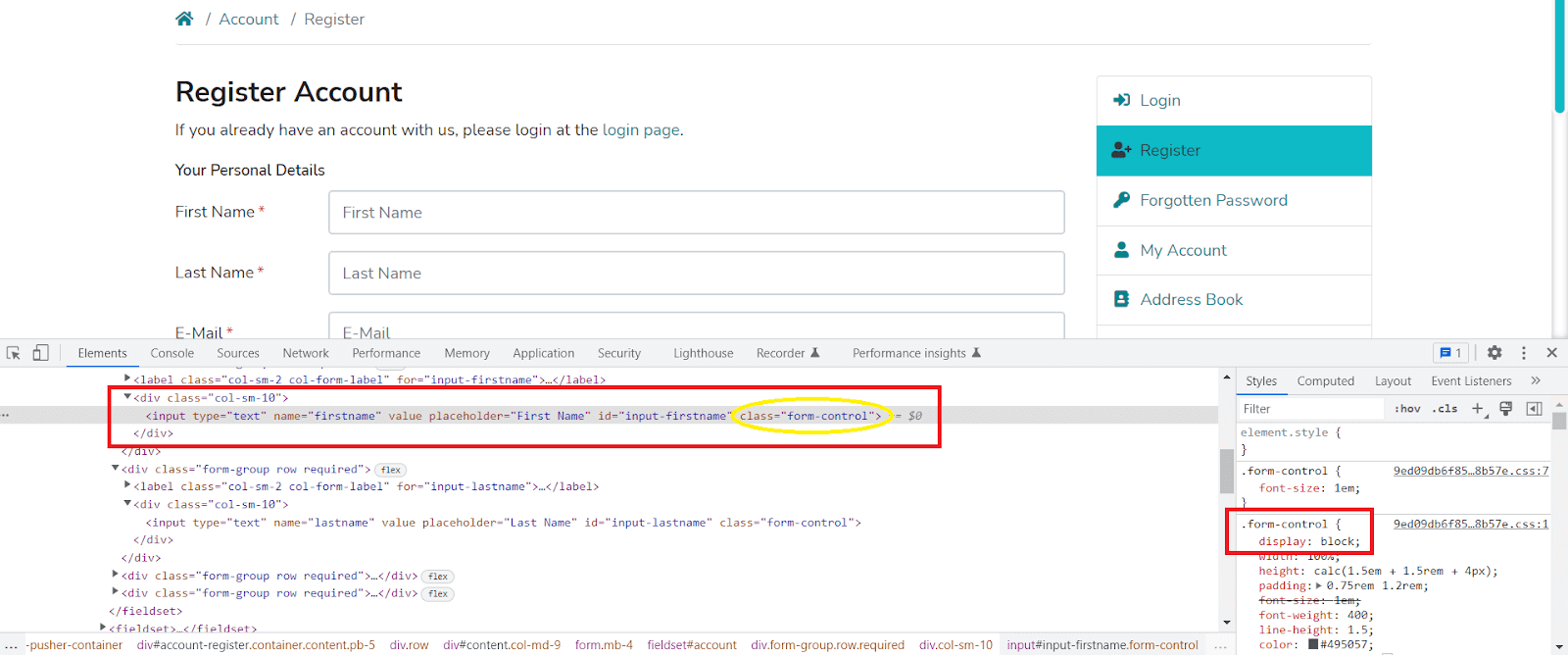Click the new style rule plus icon
This screenshot has height=655, width=1568.
click(1478, 409)
